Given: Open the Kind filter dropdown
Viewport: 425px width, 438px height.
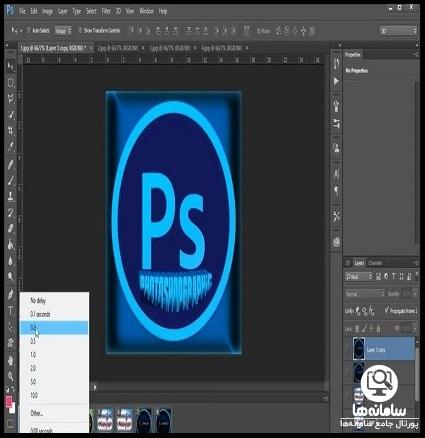Looking at the screenshot, I should pyautogui.click(x=359, y=277).
